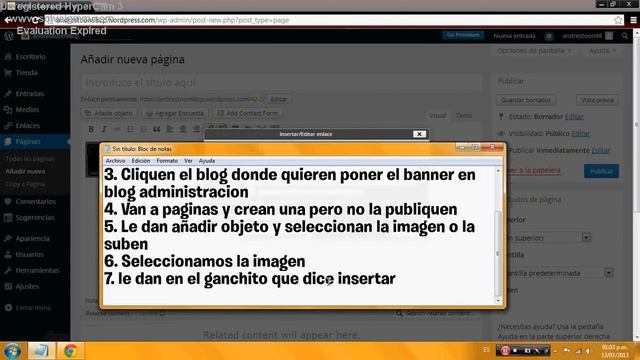Click the Entradas pin icon in sidebar
640x360 pixels.
coord(8,94)
